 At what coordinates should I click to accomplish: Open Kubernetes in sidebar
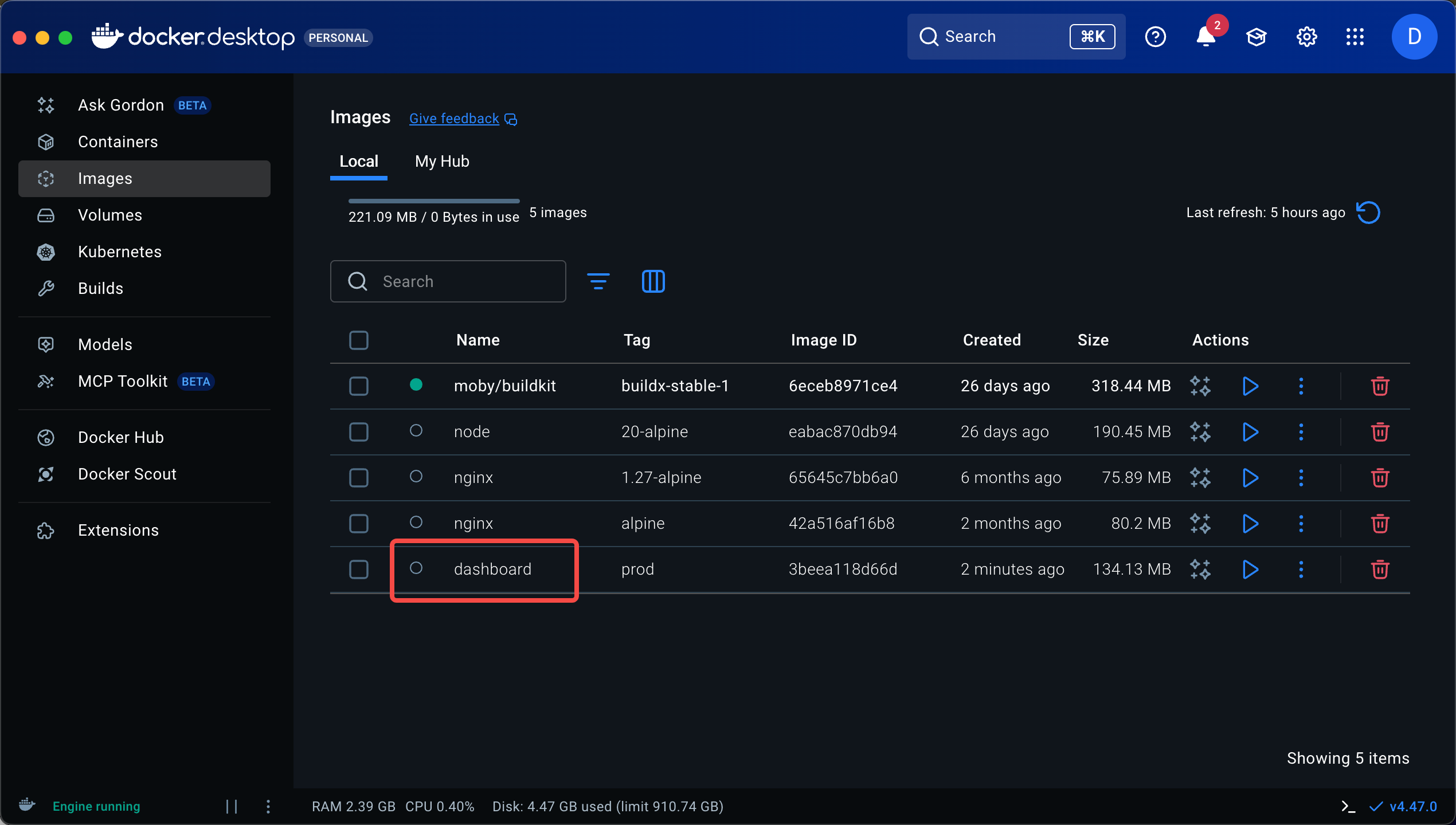pos(144,252)
